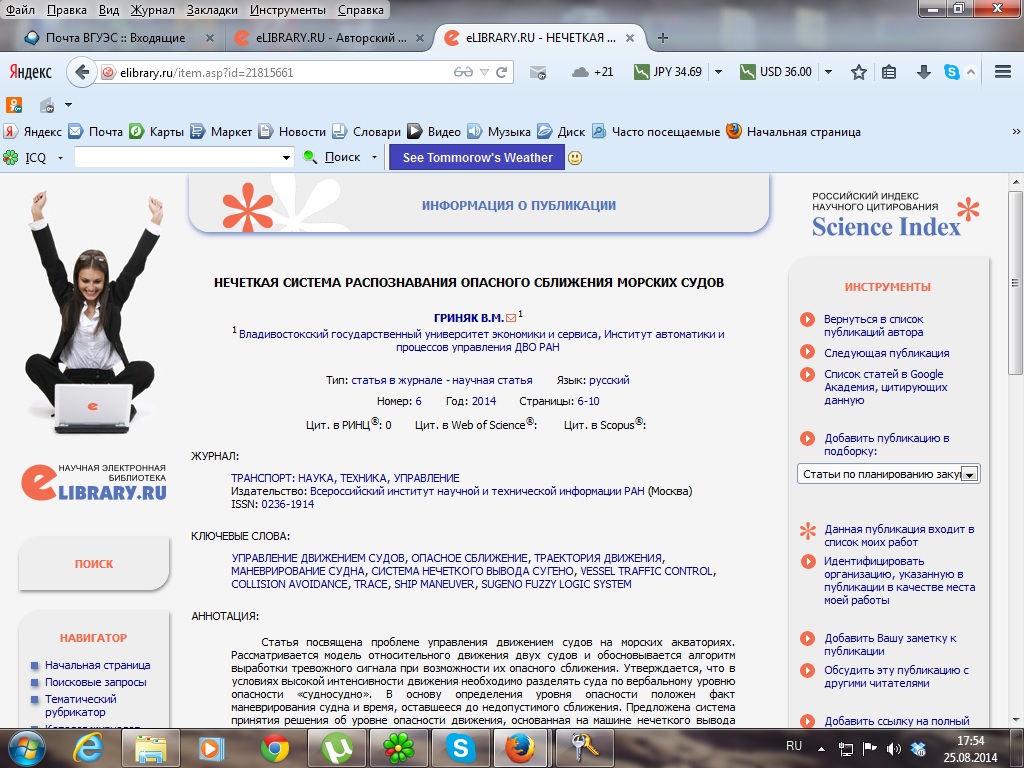The width and height of the screenshot is (1024, 768).
Task: Open the Firefox hamburger menu
Action: click(x=1003, y=72)
